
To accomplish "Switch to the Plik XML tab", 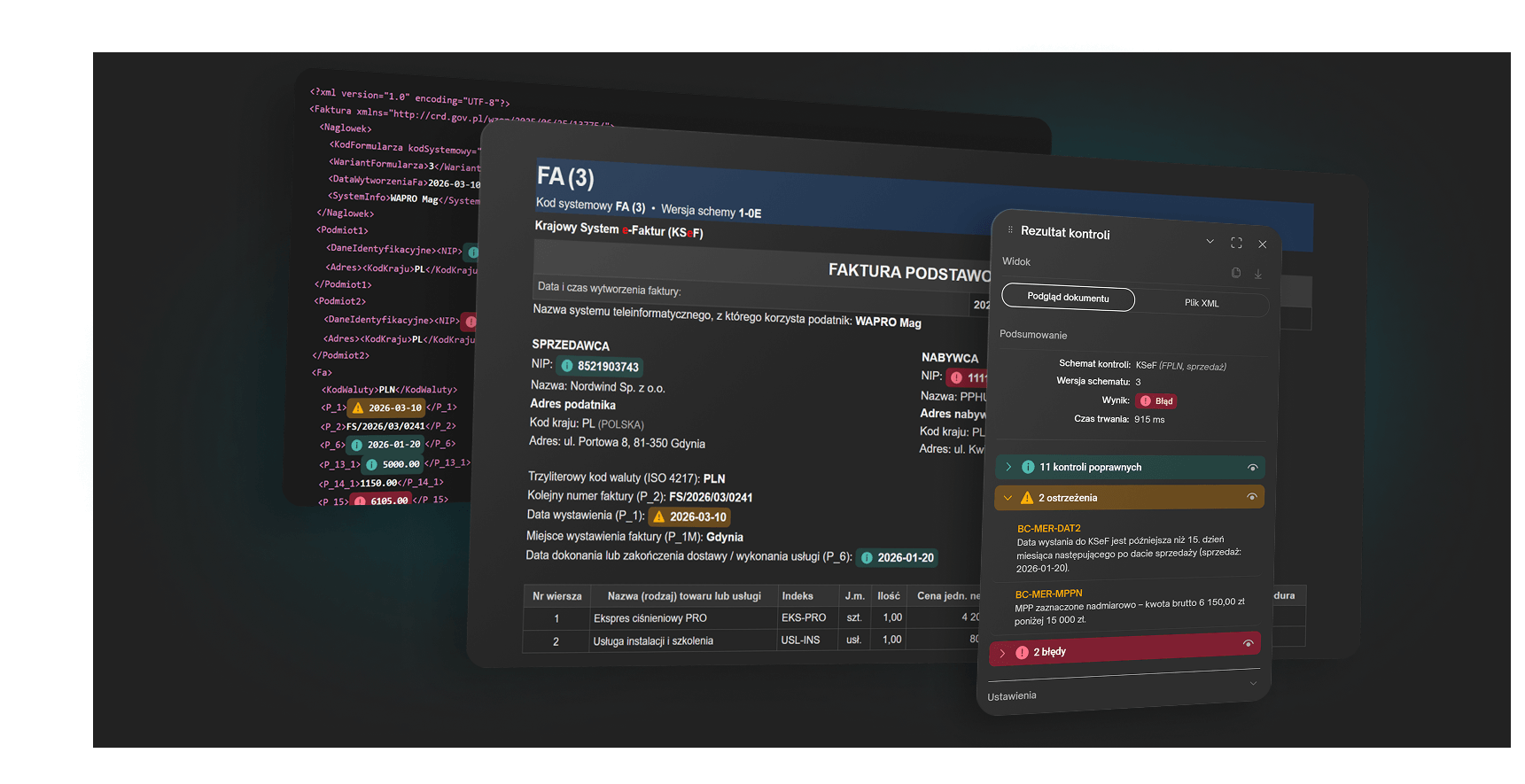I will point(1202,303).
